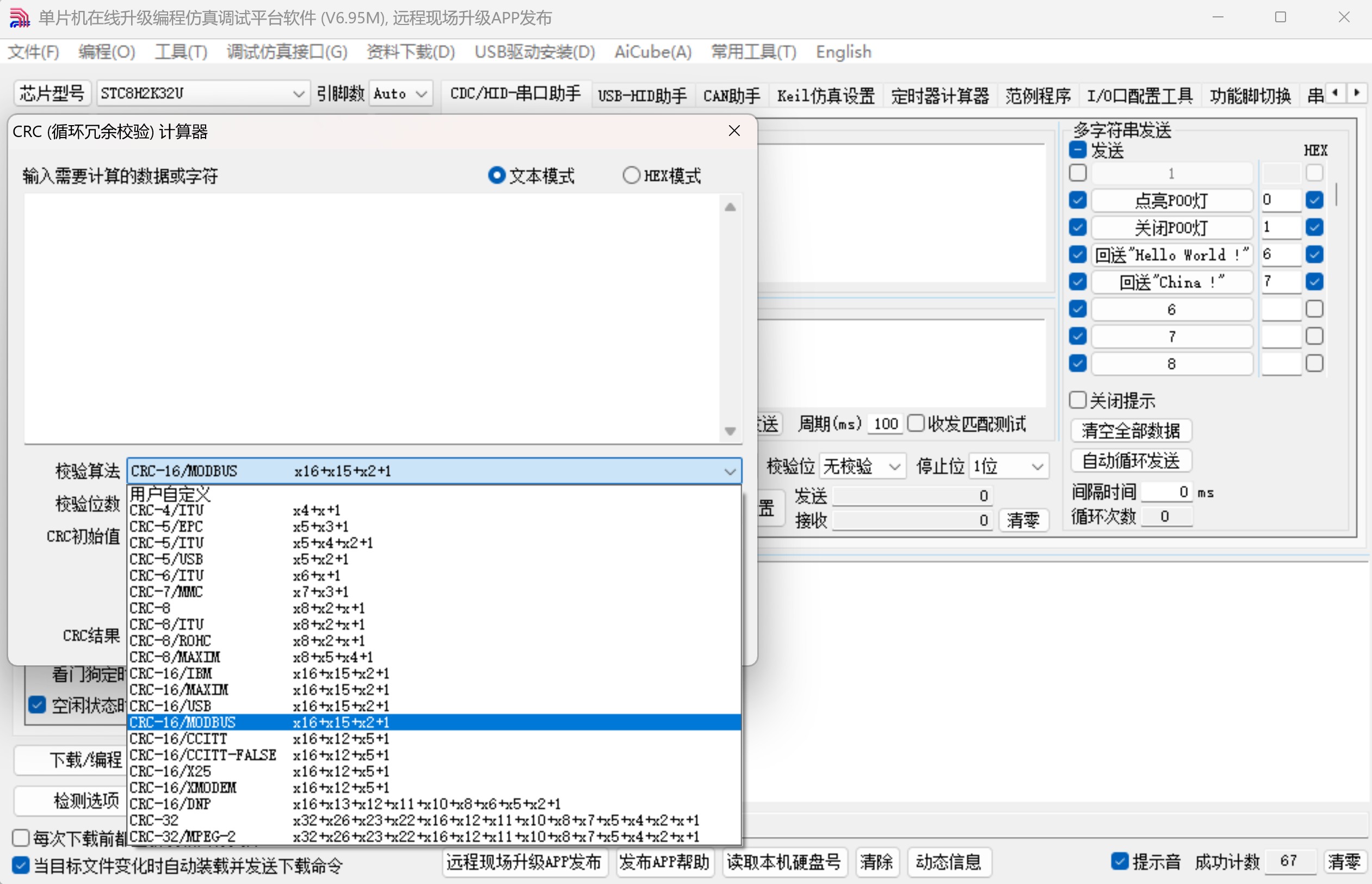Choose CRC-8/MAXIM from the list

click(434, 657)
